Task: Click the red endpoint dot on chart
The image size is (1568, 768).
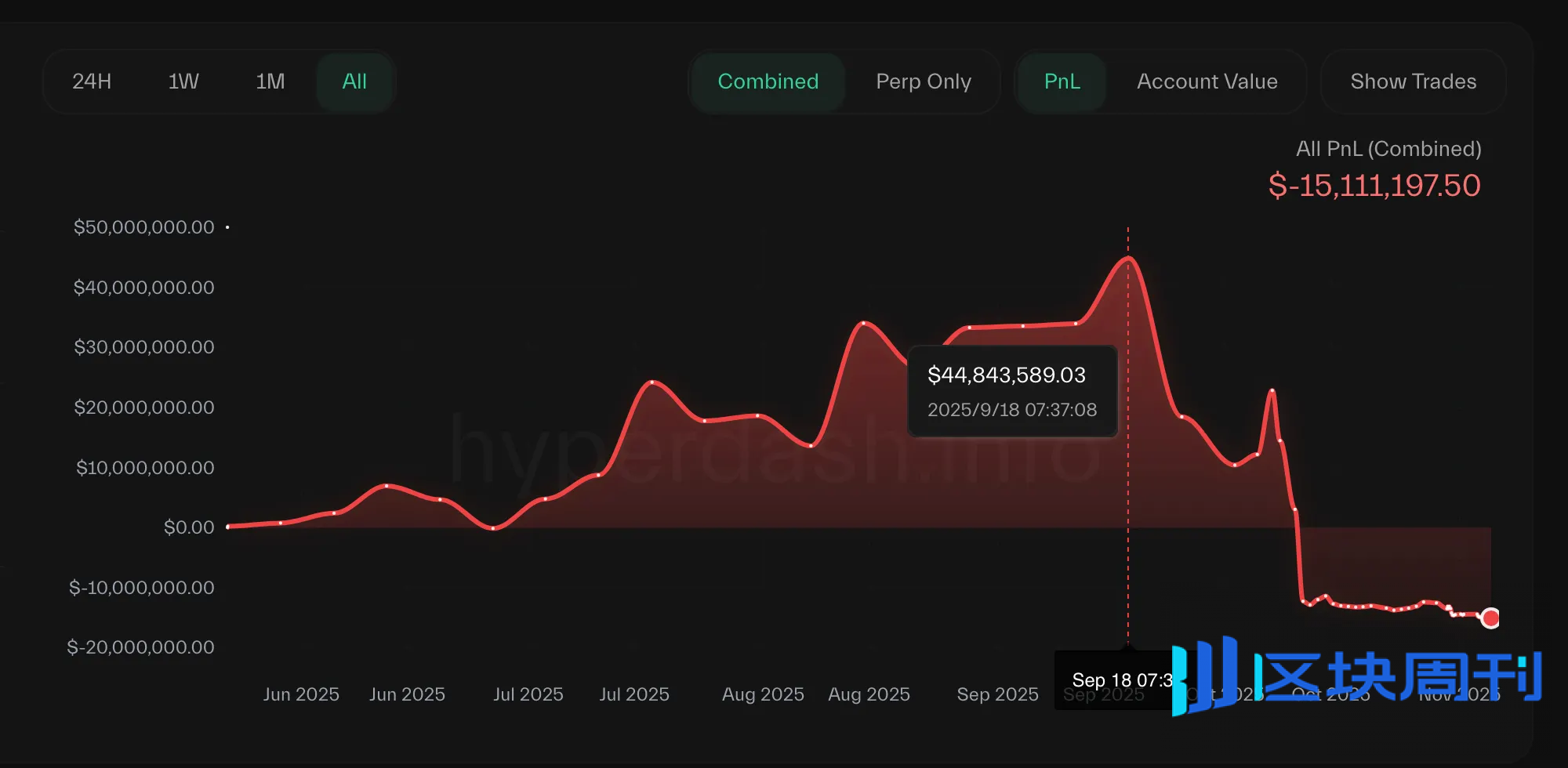Action: (x=1490, y=618)
